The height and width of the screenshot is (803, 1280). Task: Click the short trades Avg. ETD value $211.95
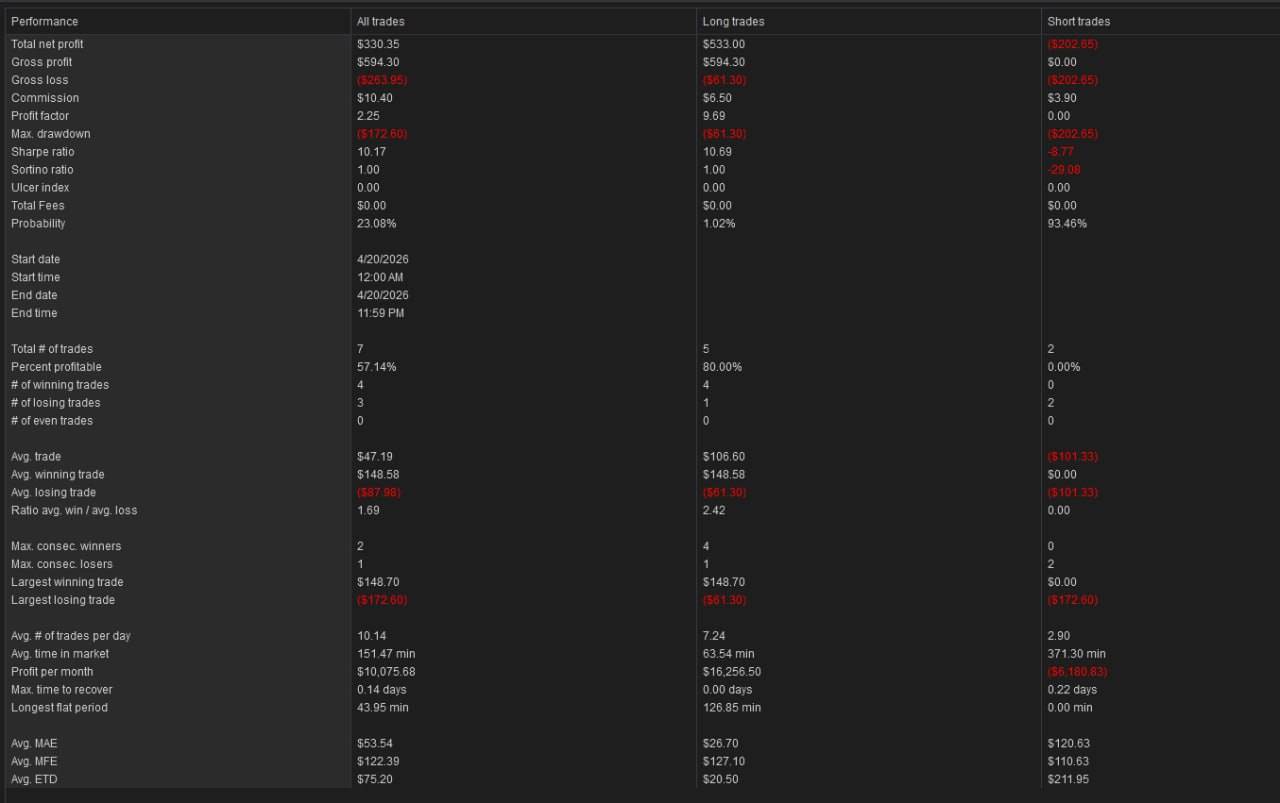1068,780
